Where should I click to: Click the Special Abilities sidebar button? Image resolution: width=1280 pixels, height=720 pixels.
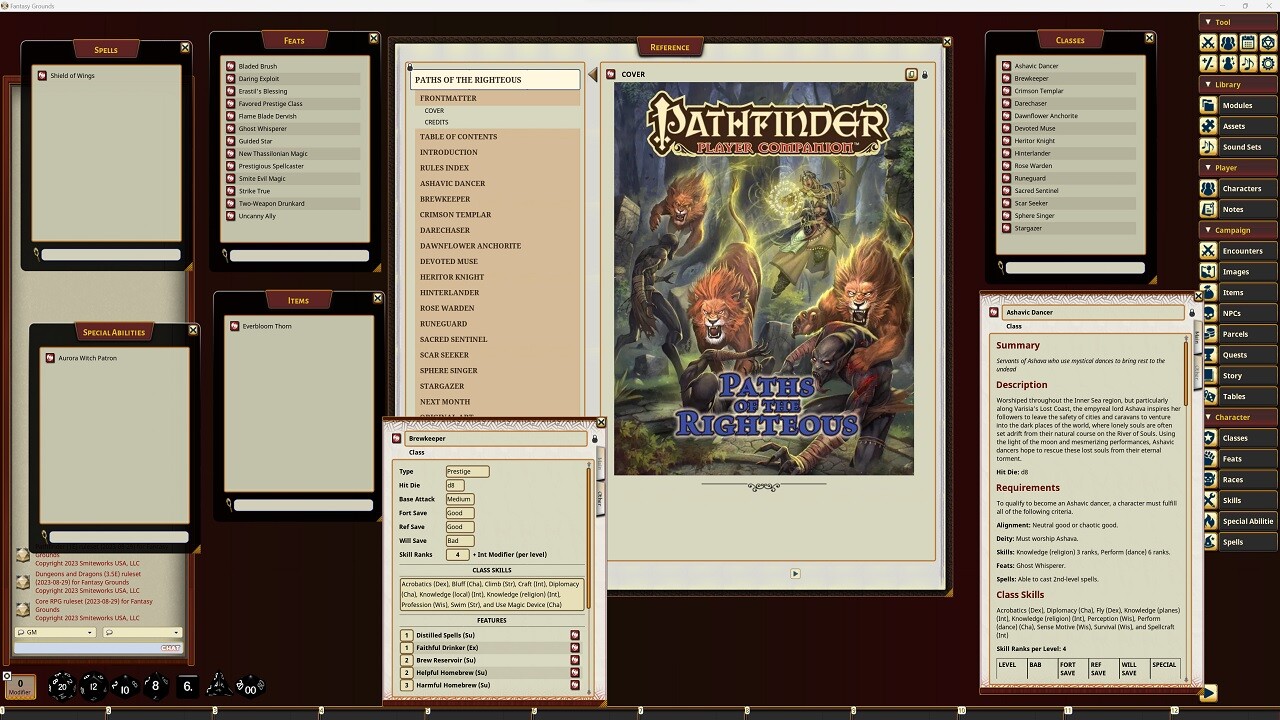coord(1248,521)
